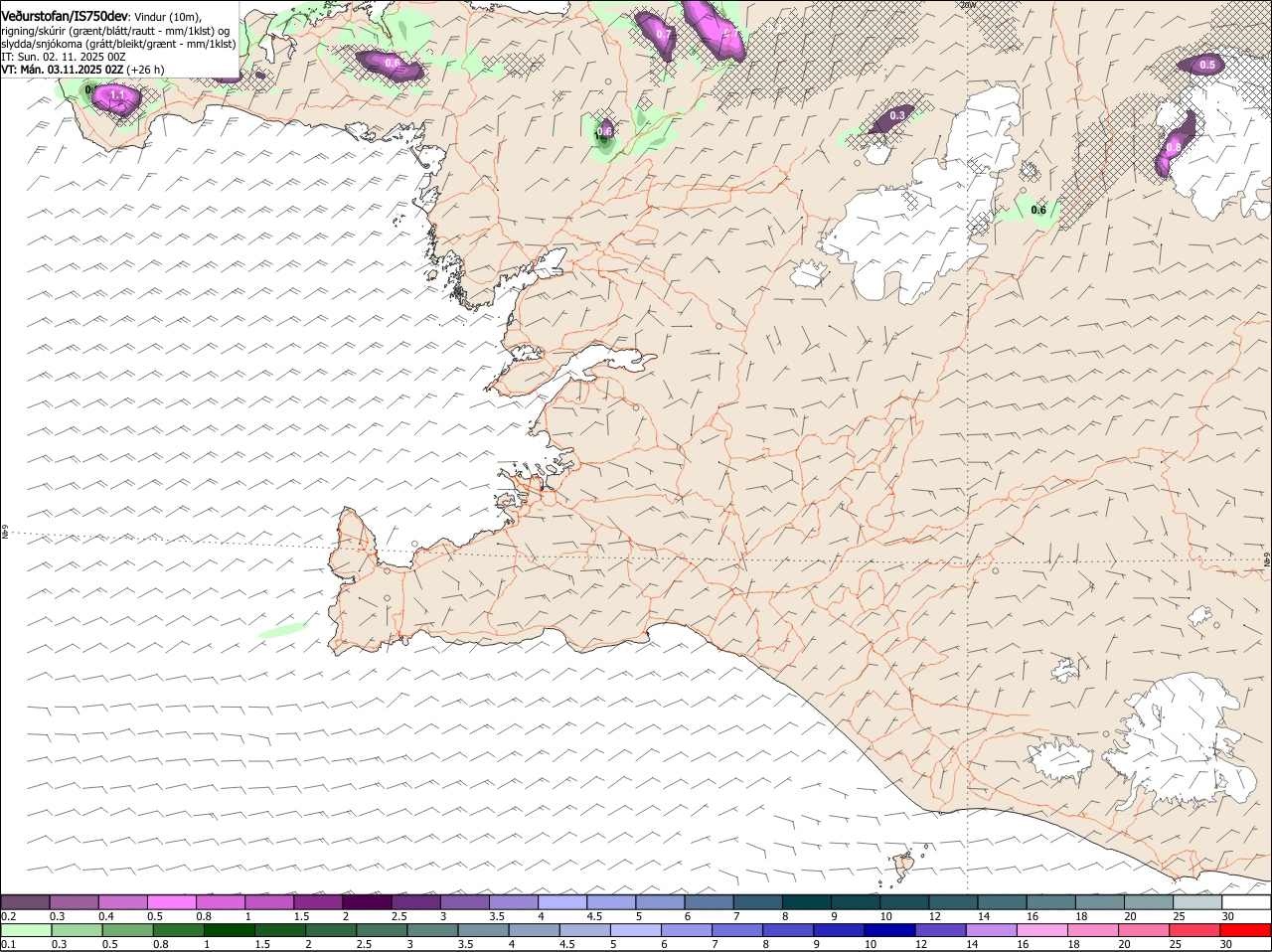The width and height of the screenshot is (1272, 952).
Task: Pick the bottom legend swatch labeled 5
Action: coord(634,930)
